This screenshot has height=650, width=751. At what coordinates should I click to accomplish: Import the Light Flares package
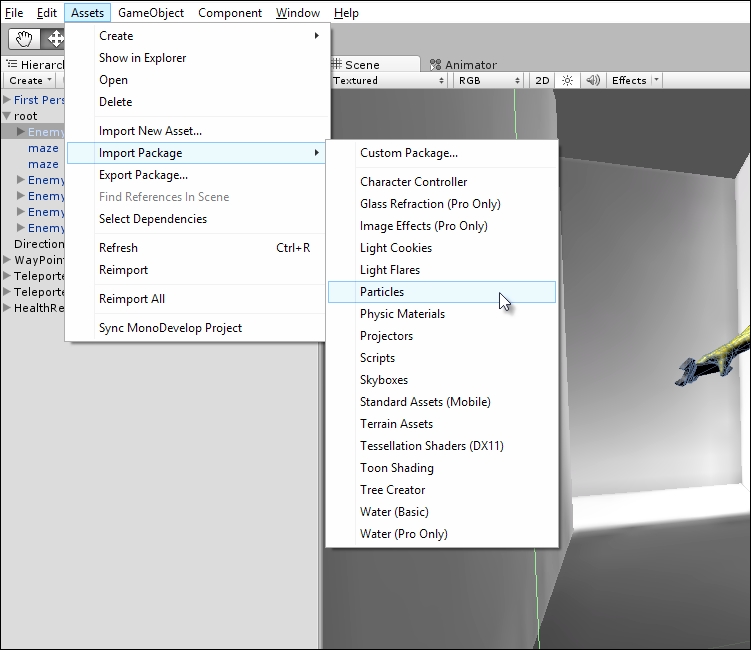point(442,270)
